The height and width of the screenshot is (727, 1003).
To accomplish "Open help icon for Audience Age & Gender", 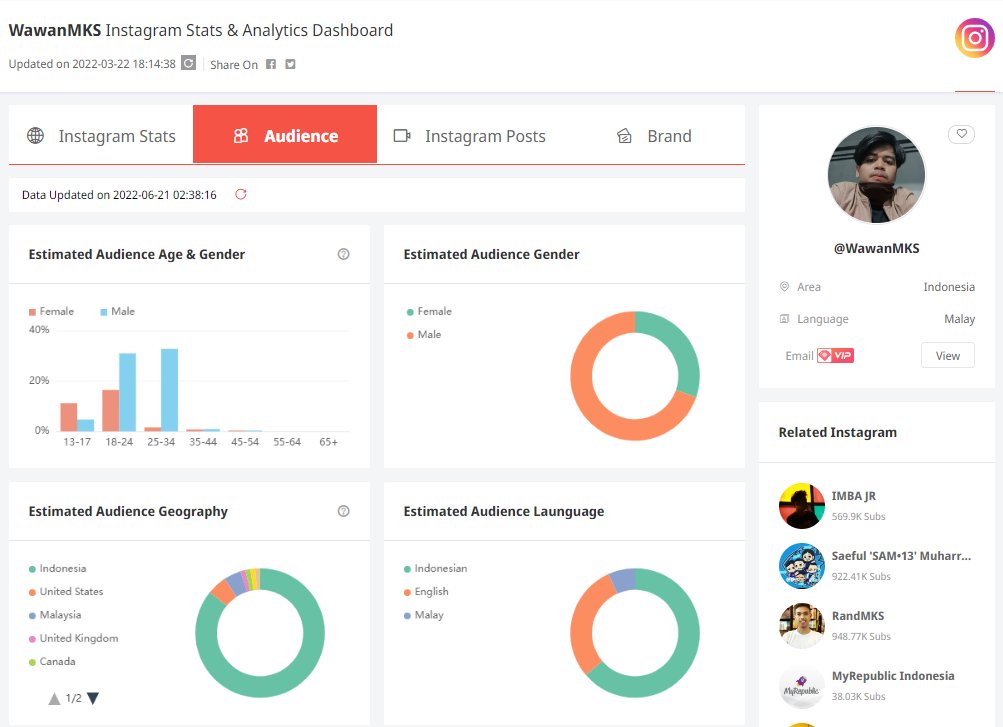I will tap(344, 254).
